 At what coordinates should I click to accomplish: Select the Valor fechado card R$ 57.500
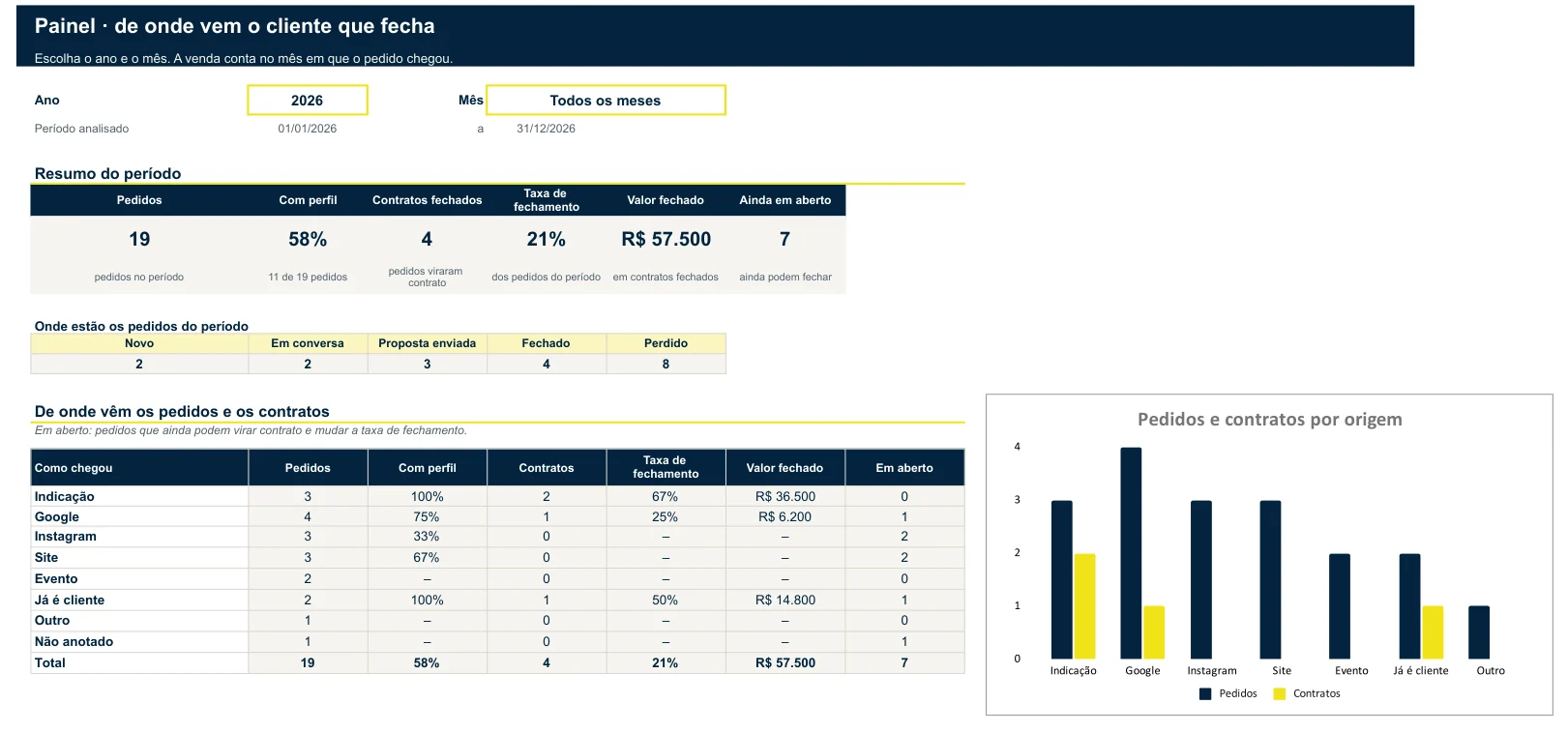click(666, 239)
